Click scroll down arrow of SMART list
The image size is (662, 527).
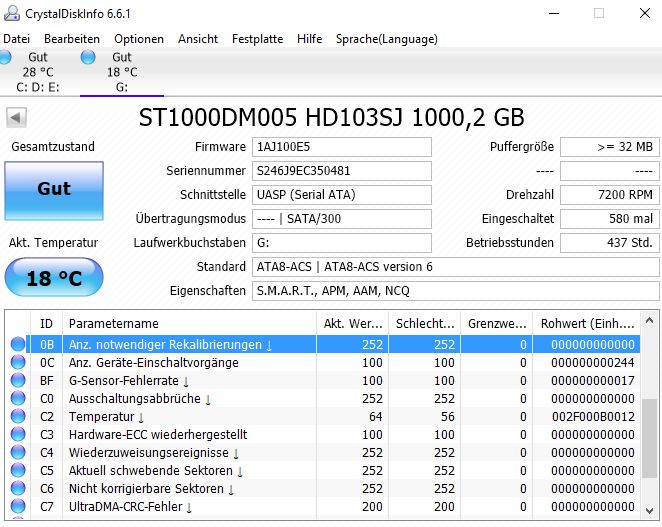(649, 511)
